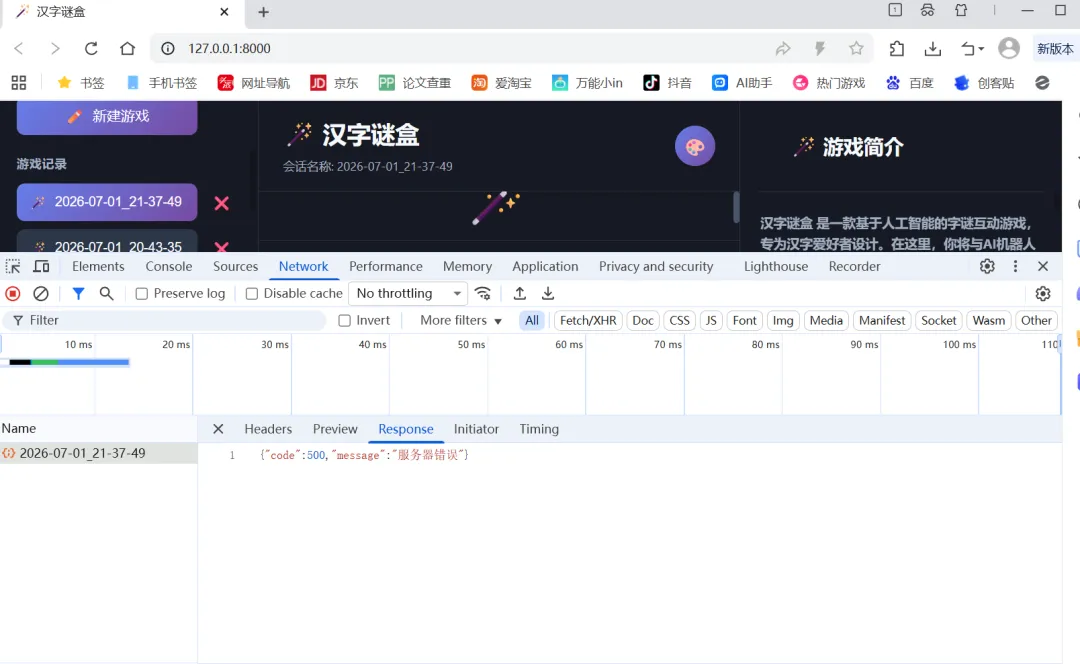Select request 2026-07-01_21-37-49 in Name list
This screenshot has height=664, width=1080.
[x=98, y=453]
